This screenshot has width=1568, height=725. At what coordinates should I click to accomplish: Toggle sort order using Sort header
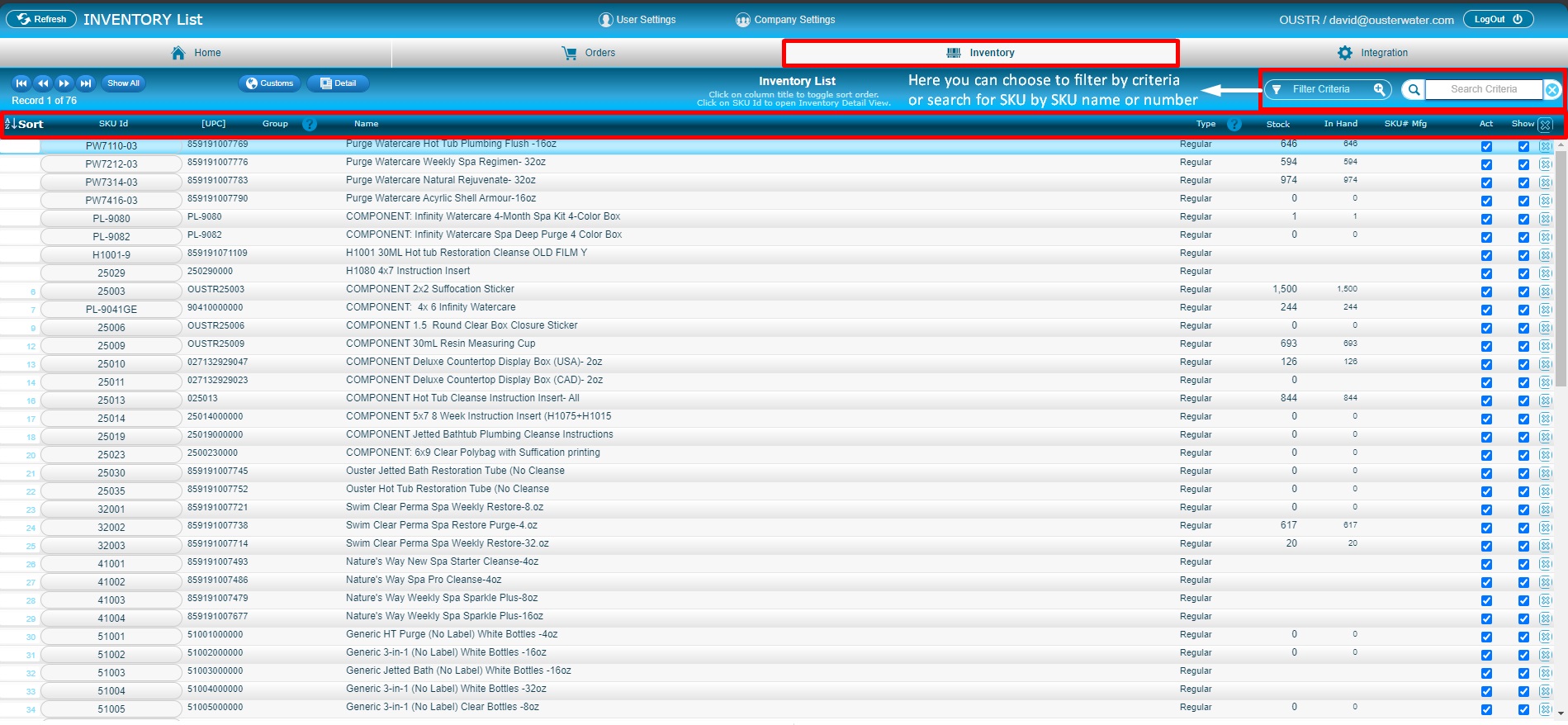(25, 125)
